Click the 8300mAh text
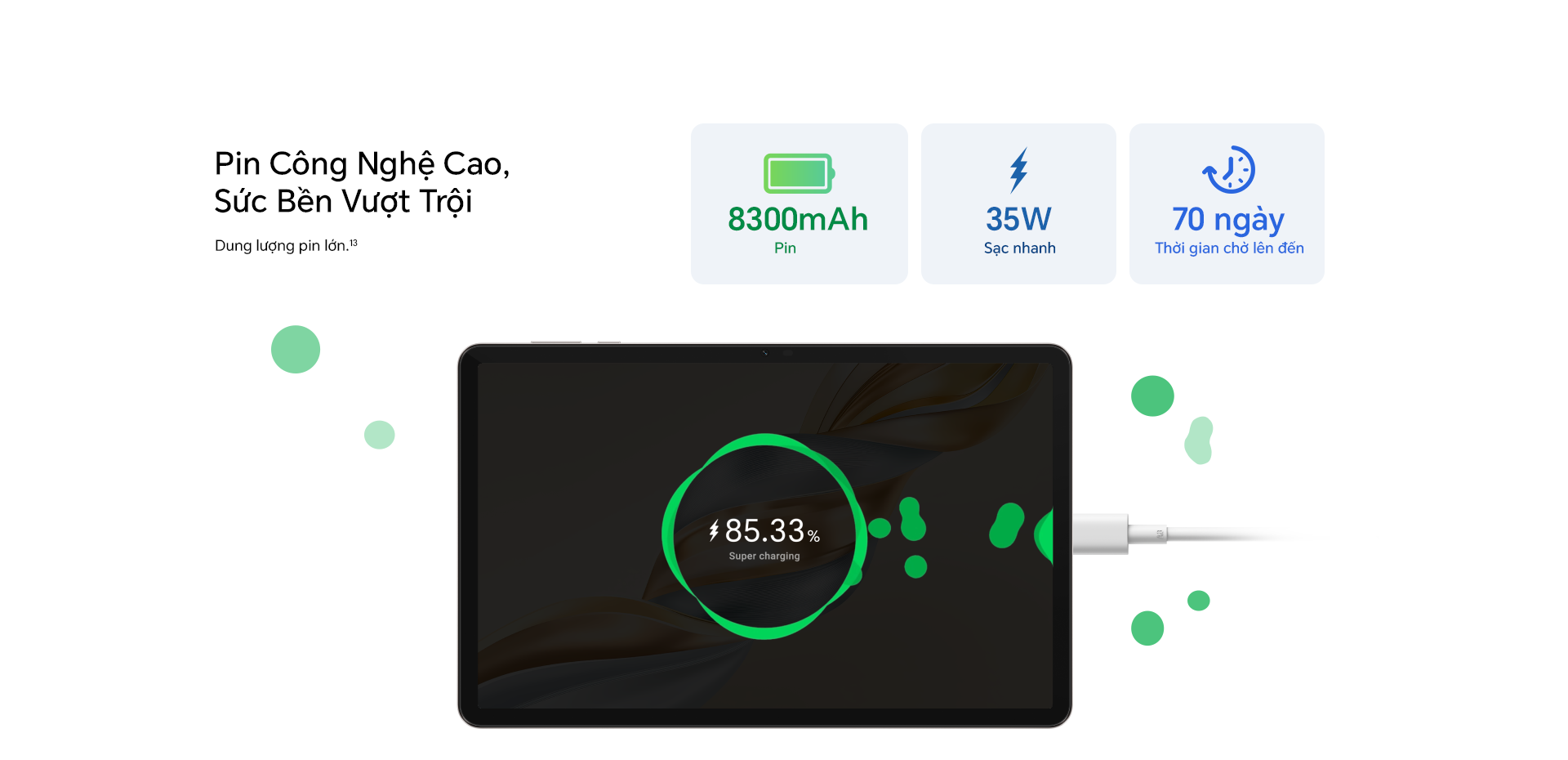 pos(798,219)
